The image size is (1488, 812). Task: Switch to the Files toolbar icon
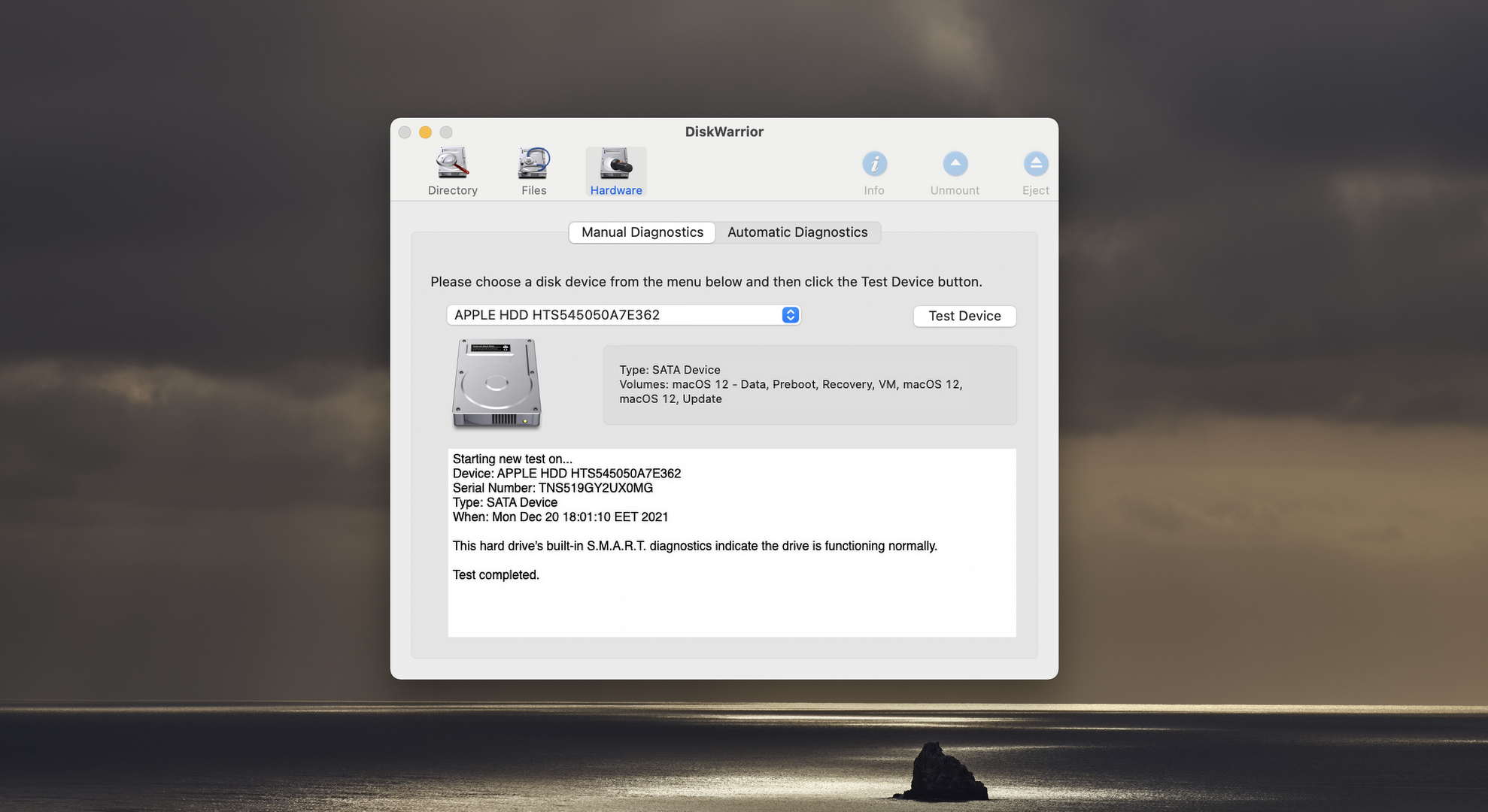[x=533, y=171]
